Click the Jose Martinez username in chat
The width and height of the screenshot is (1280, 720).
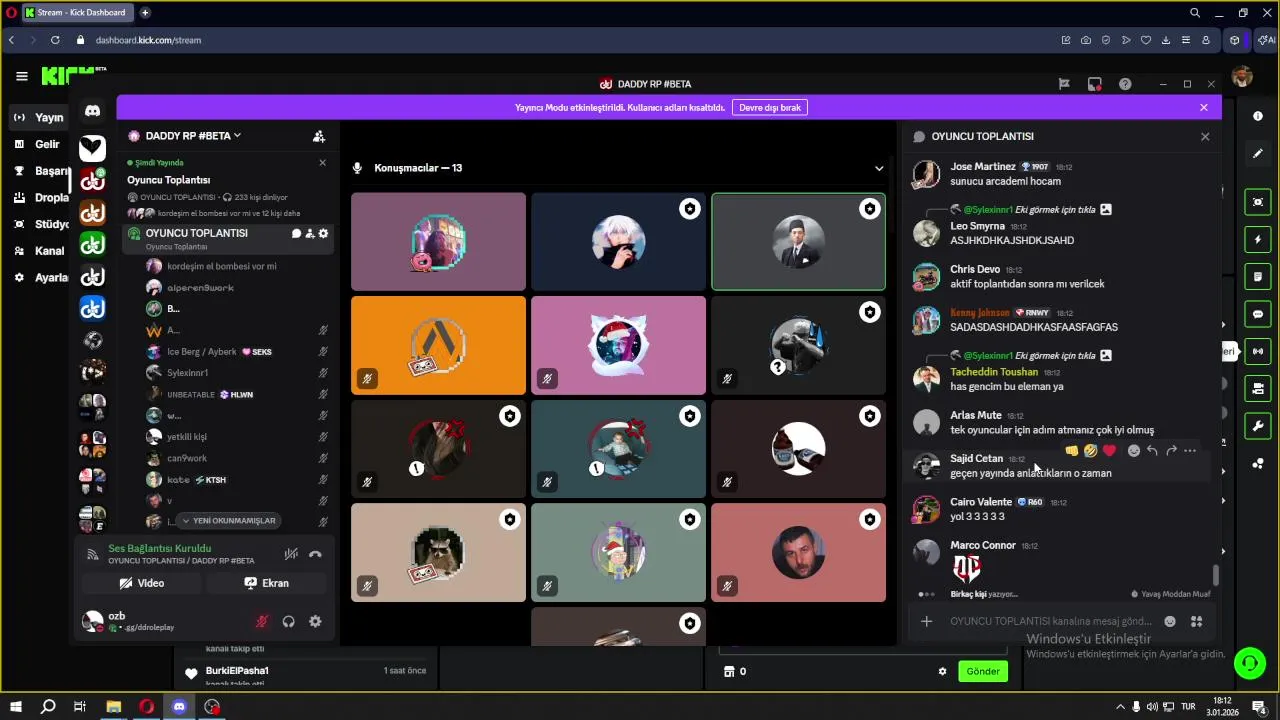pyautogui.click(x=983, y=167)
